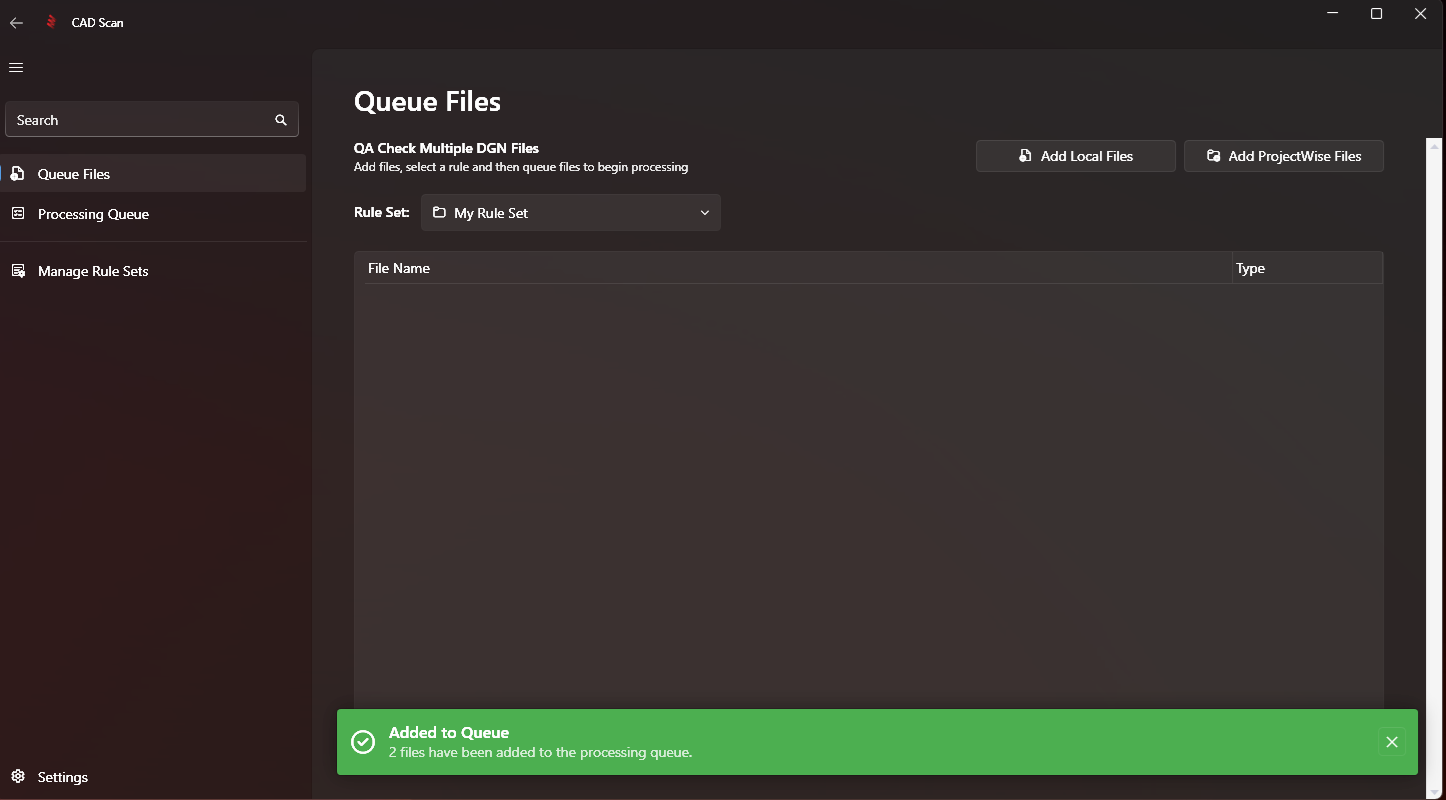This screenshot has width=1446, height=800.
Task: Toggle the hamburger navigation menu
Action: point(16,67)
